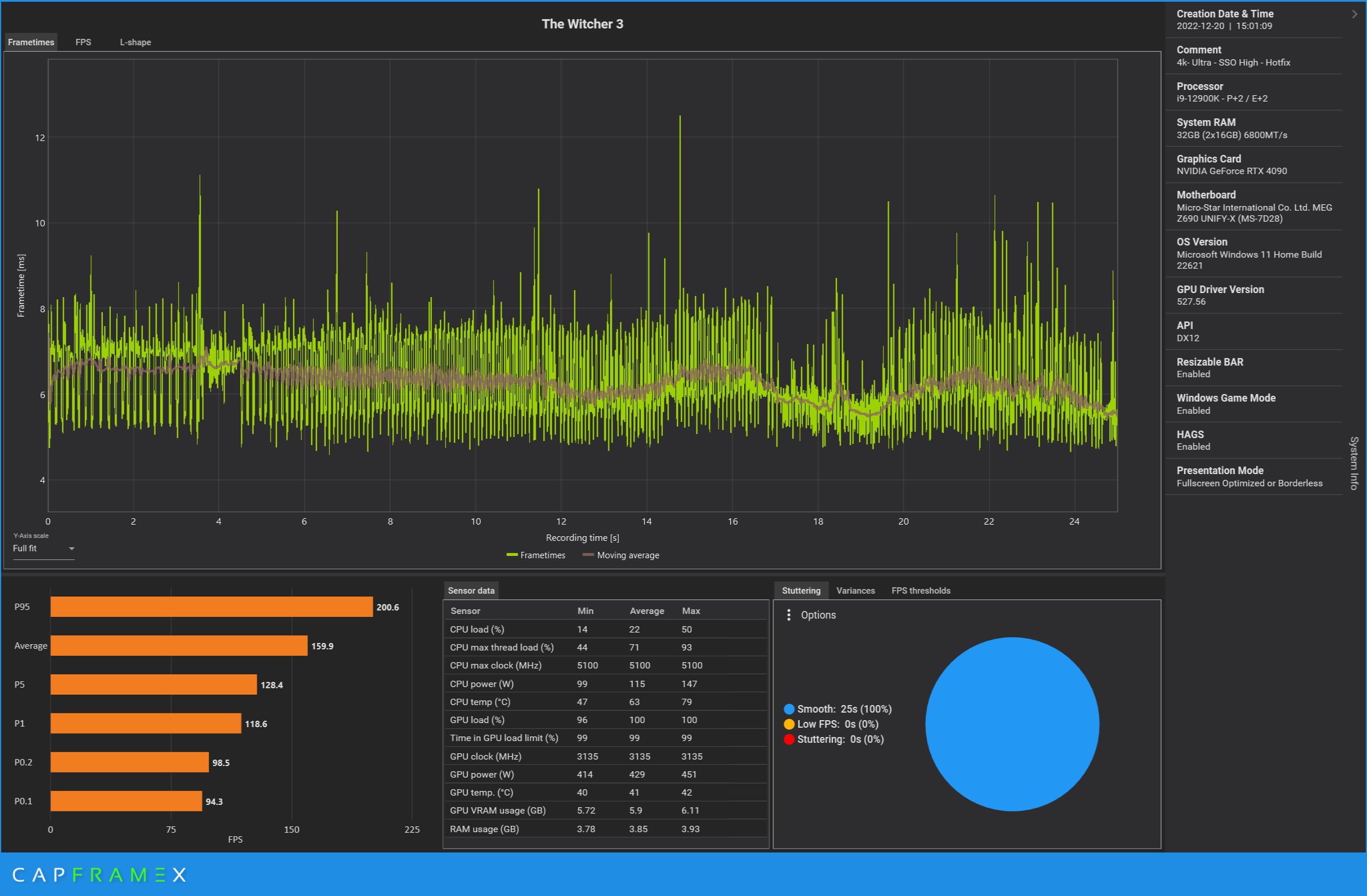Click the CapFrameX logo in footer
Image resolution: width=1367 pixels, height=896 pixels.
pos(99,875)
